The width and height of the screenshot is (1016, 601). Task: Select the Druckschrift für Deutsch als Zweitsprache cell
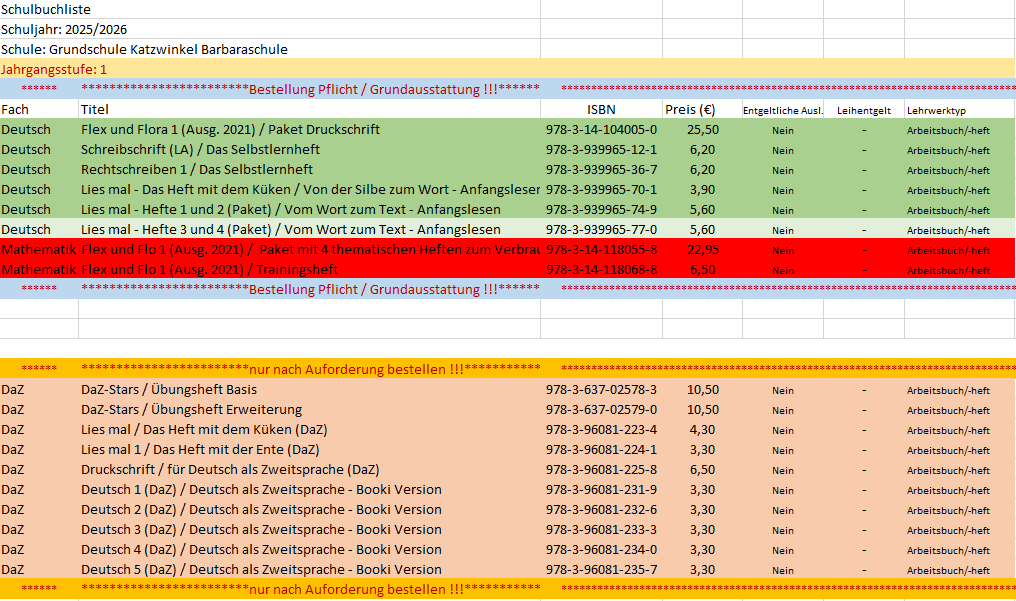point(310,470)
